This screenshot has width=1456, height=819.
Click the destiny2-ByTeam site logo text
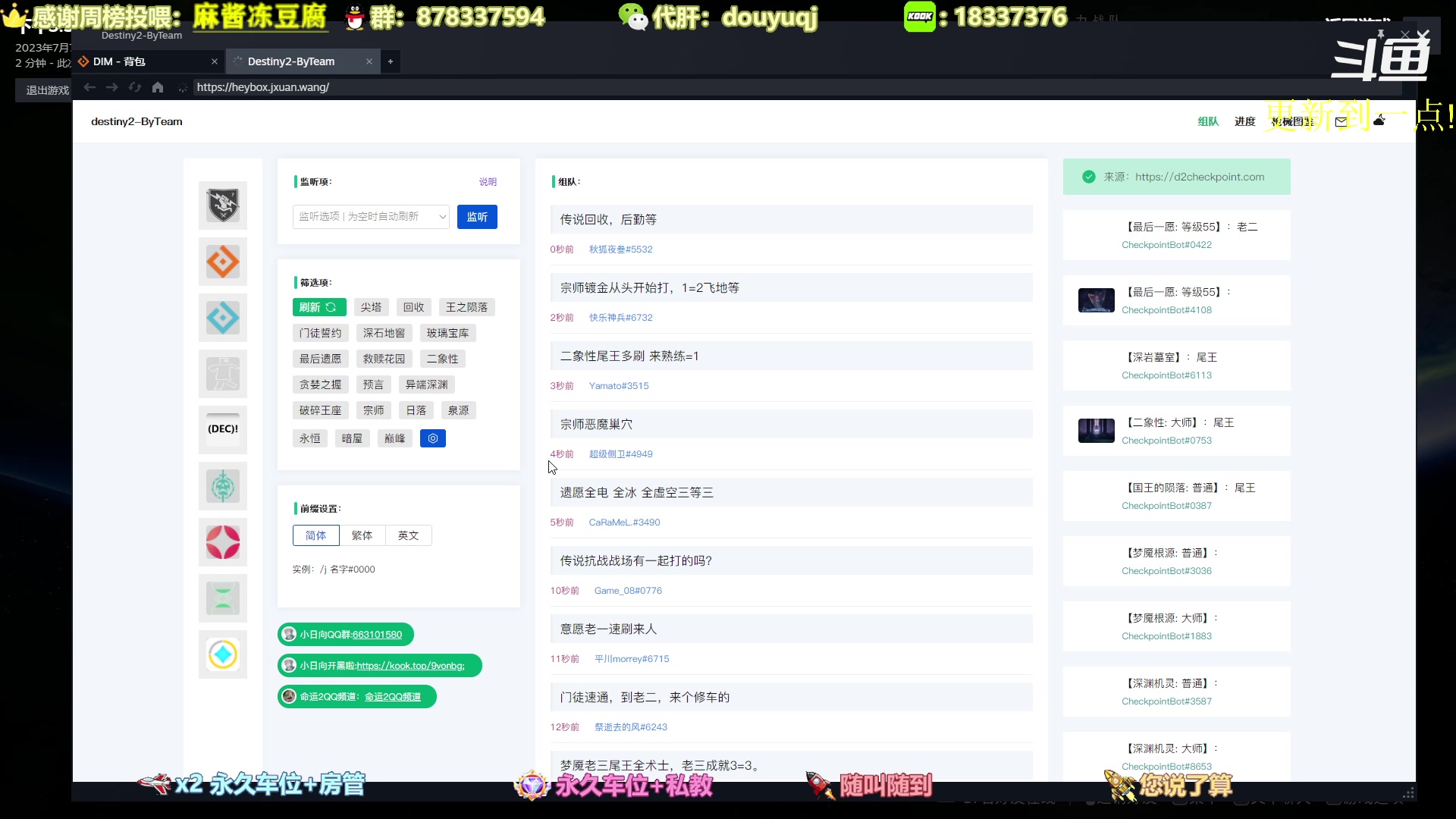coord(136,121)
